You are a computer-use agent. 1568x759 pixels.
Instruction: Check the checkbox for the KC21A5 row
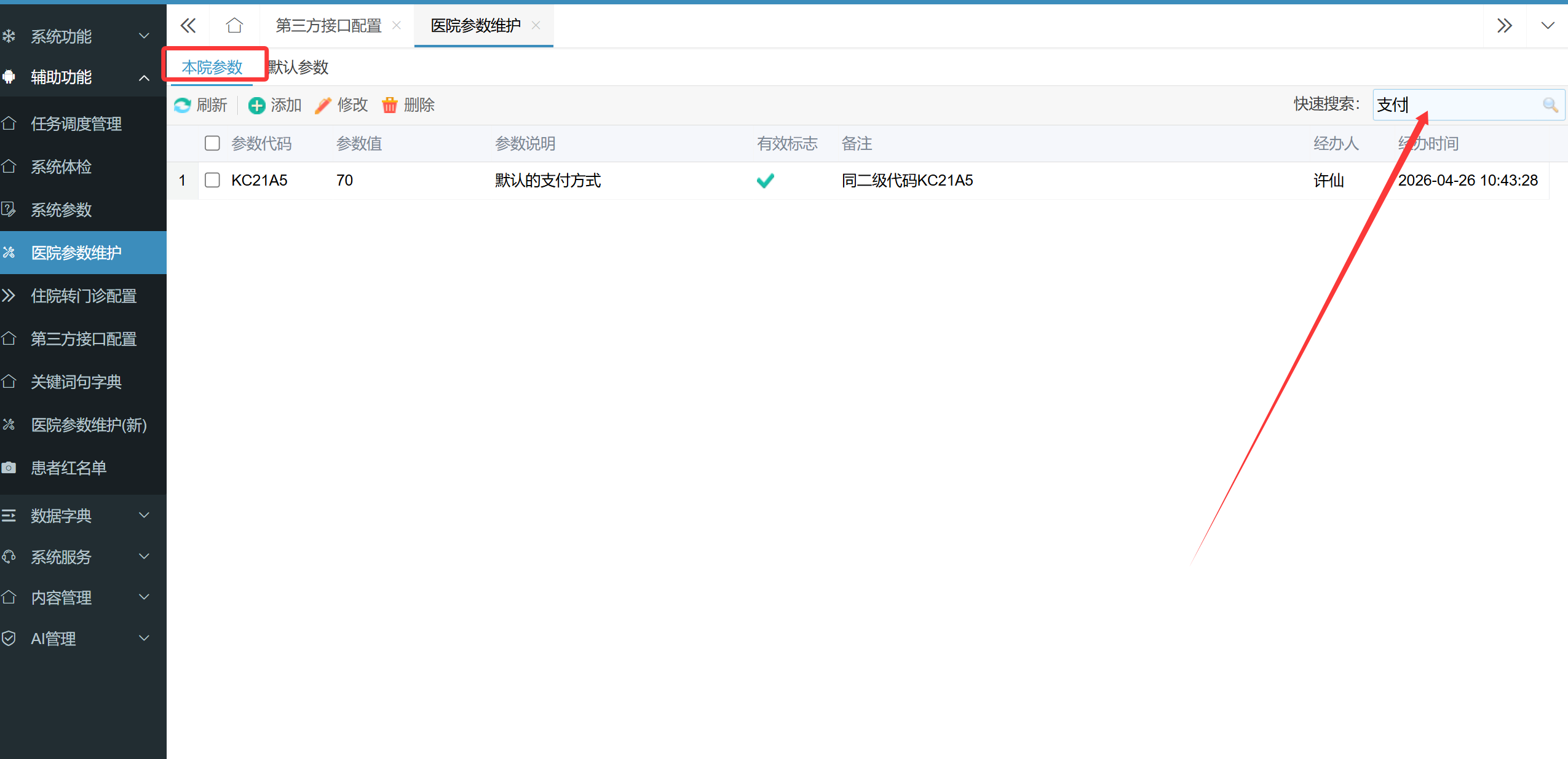(x=212, y=180)
